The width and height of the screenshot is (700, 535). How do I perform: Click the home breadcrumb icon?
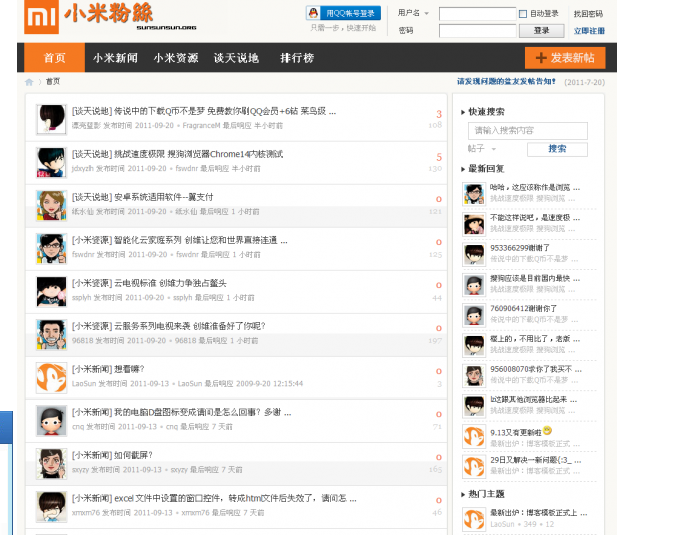click(29, 82)
